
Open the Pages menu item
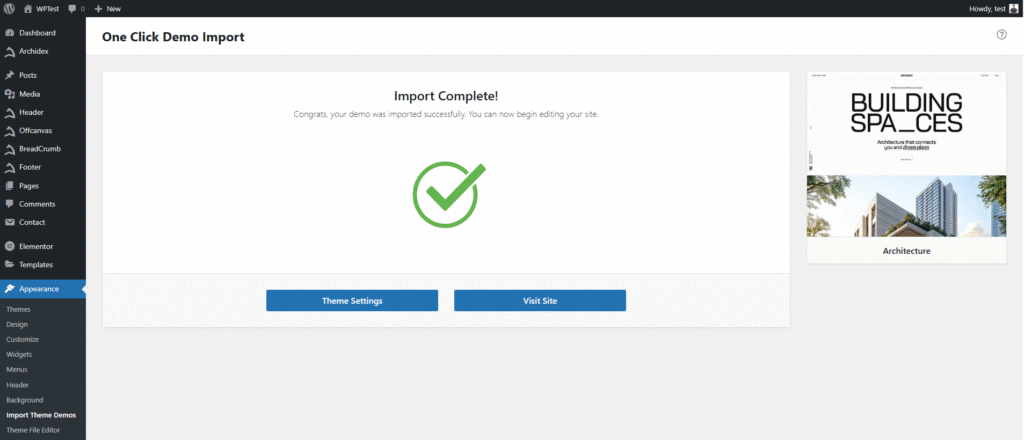click(31, 186)
